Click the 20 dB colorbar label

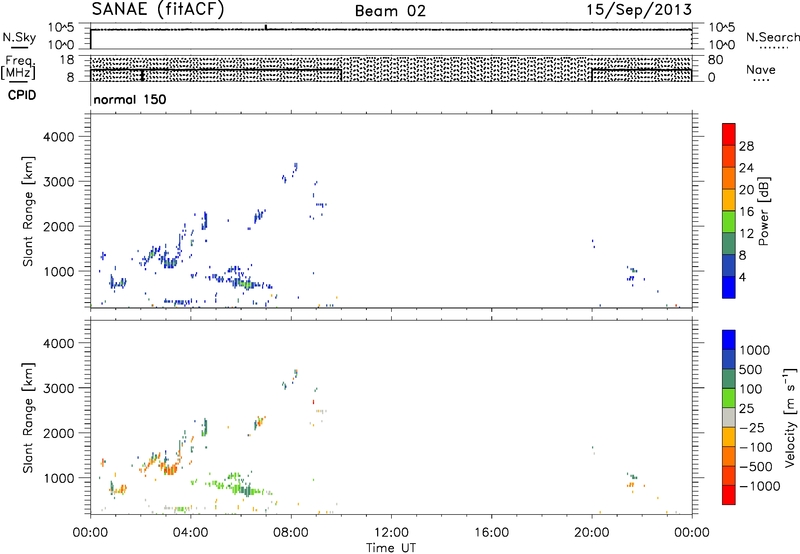pyautogui.click(x=746, y=190)
